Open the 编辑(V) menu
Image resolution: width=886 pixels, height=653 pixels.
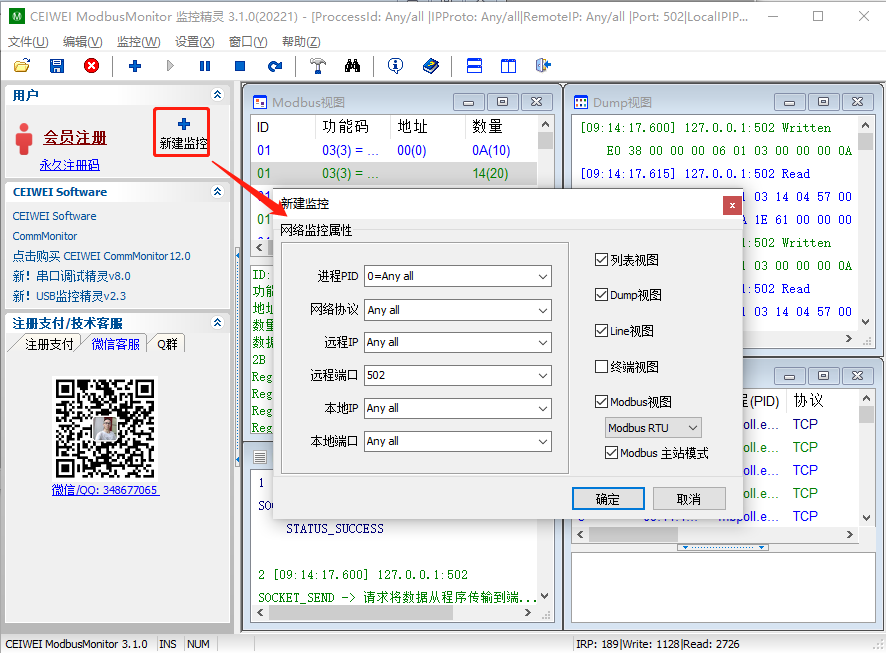[x=82, y=42]
